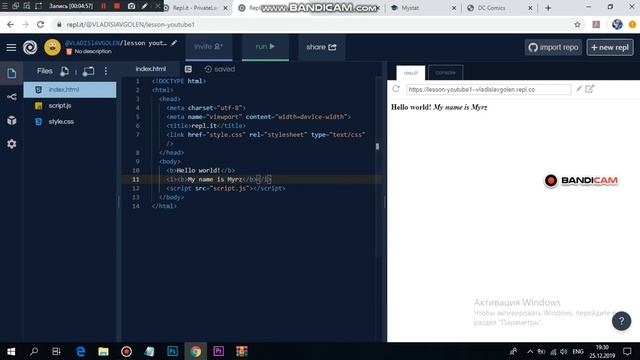
Task: Open preview in new tab icon
Action: (589, 89)
